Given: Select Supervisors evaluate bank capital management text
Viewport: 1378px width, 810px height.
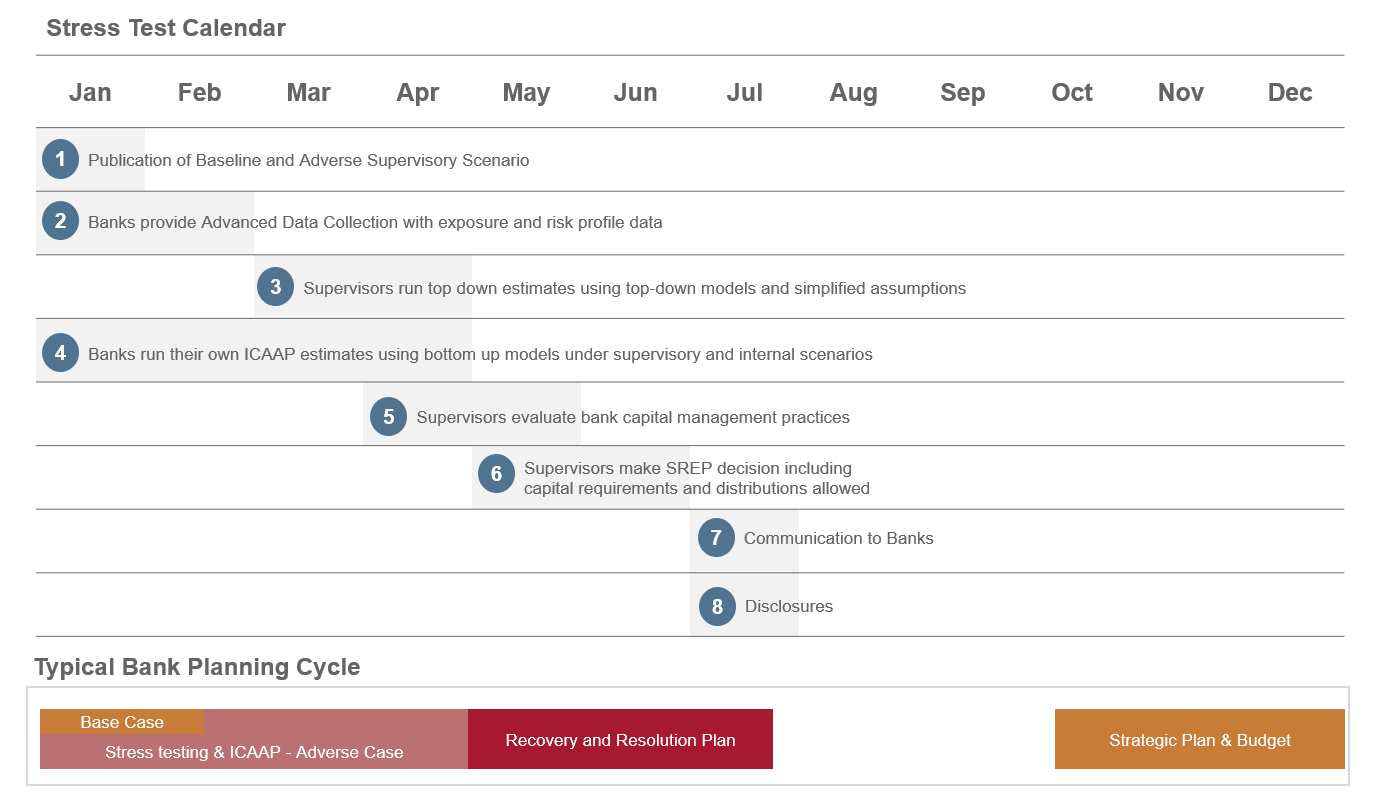Looking at the screenshot, I should pos(633,417).
